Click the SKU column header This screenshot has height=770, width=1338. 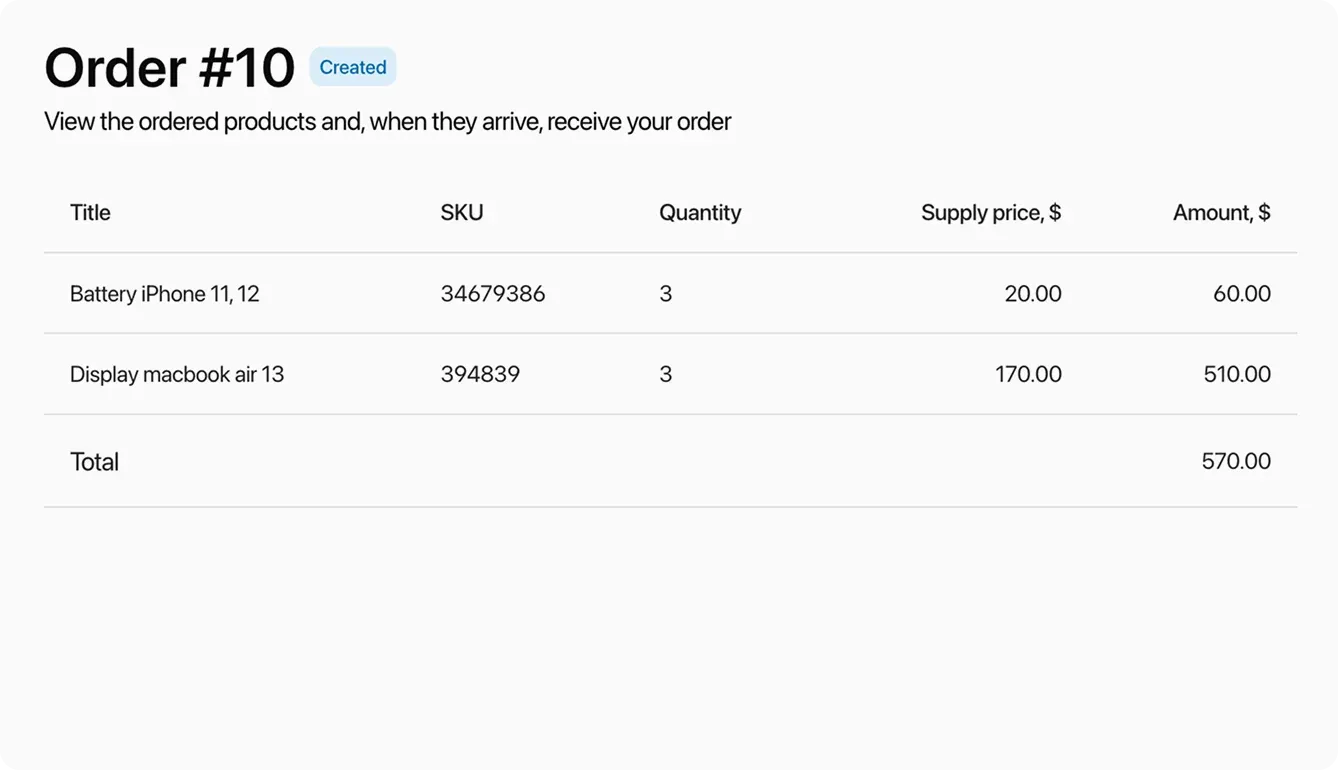click(x=462, y=212)
